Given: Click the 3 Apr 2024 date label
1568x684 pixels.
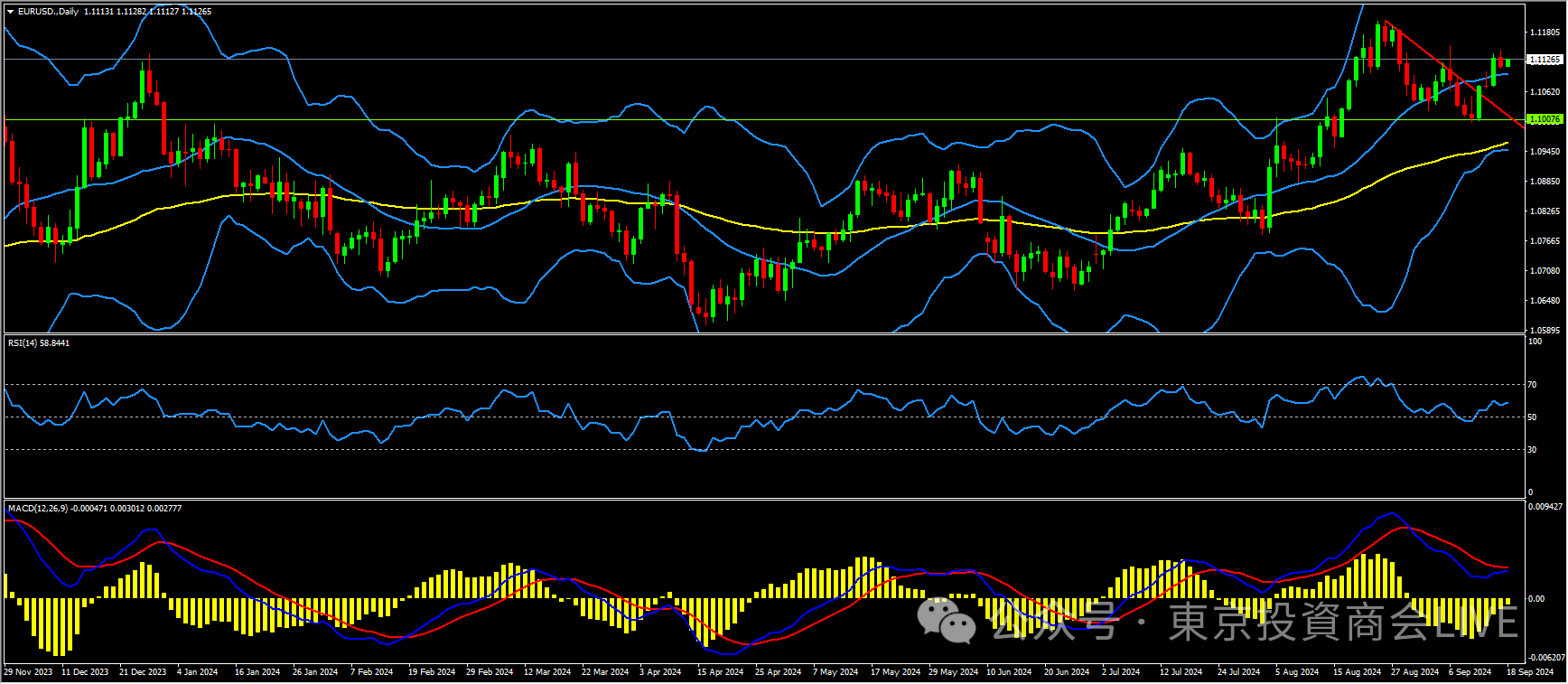Looking at the screenshot, I should 660,672.
